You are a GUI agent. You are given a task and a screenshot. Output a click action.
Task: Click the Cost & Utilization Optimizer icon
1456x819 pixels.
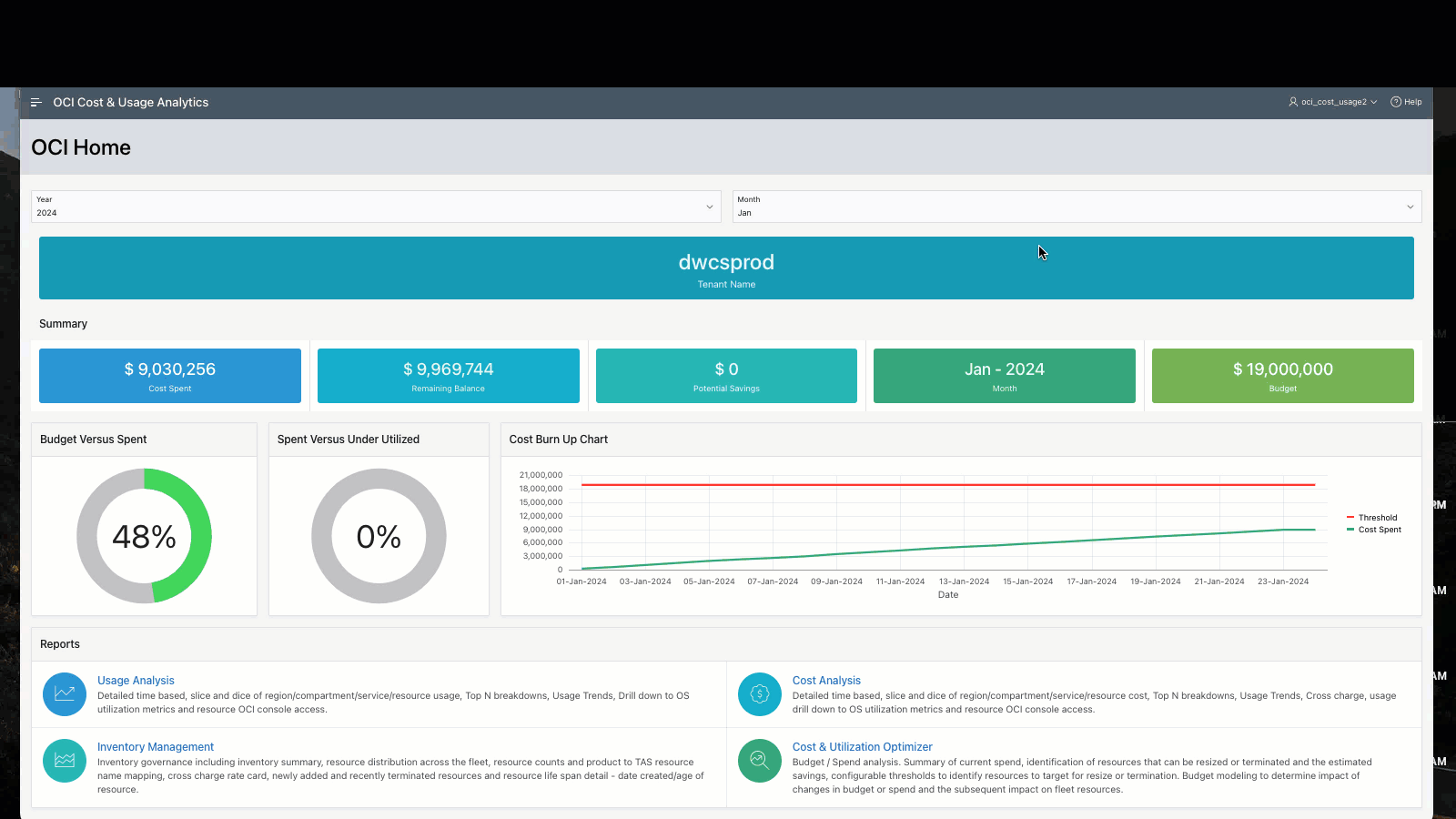tap(759, 761)
